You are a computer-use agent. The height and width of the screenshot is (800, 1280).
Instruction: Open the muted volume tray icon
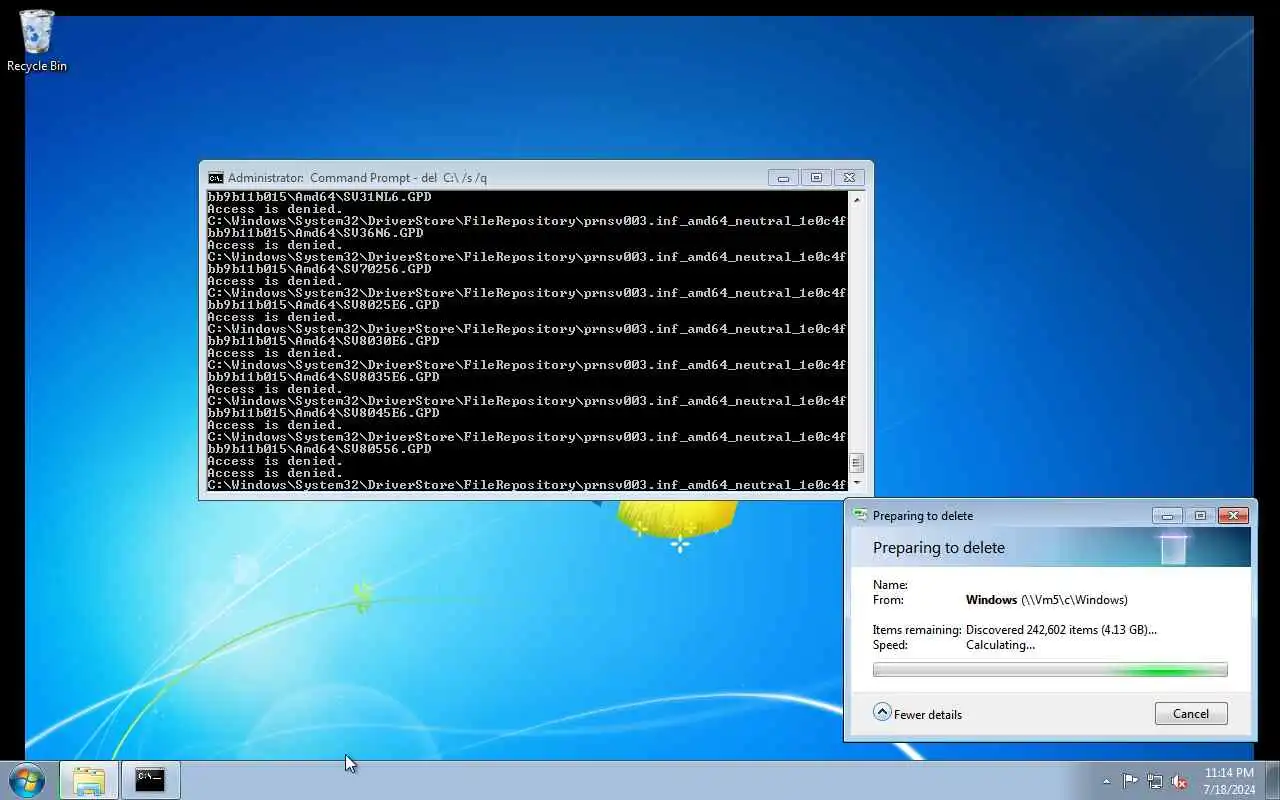point(1179,781)
